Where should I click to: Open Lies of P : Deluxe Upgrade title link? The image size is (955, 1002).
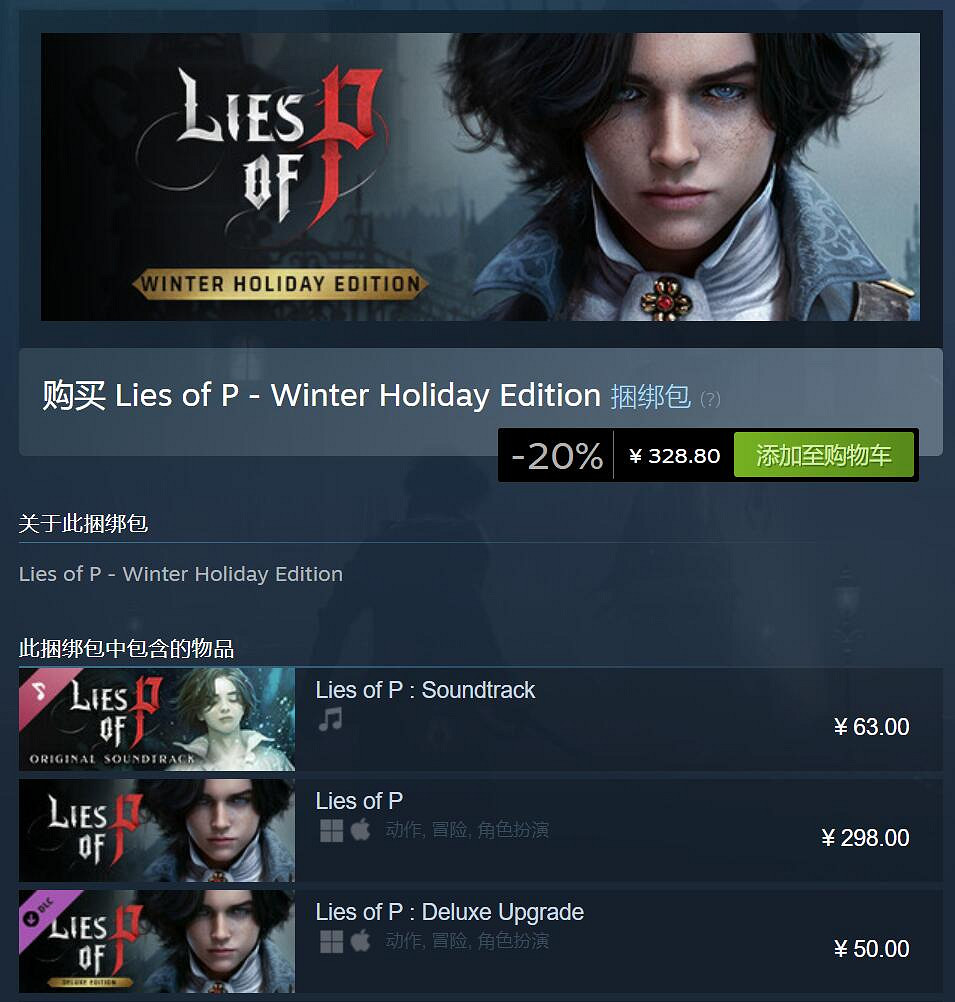point(449,913)
